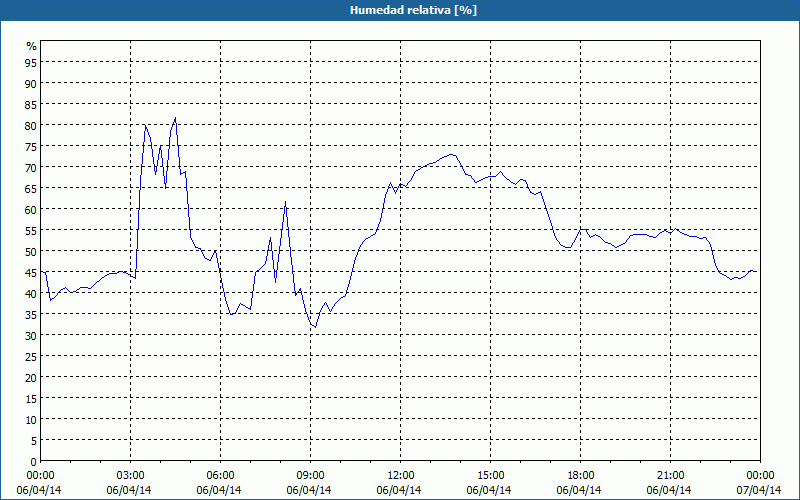This screenshot has width=800, height=500.
Task: Click the 45 y-axis label
Action: (31, 272)
